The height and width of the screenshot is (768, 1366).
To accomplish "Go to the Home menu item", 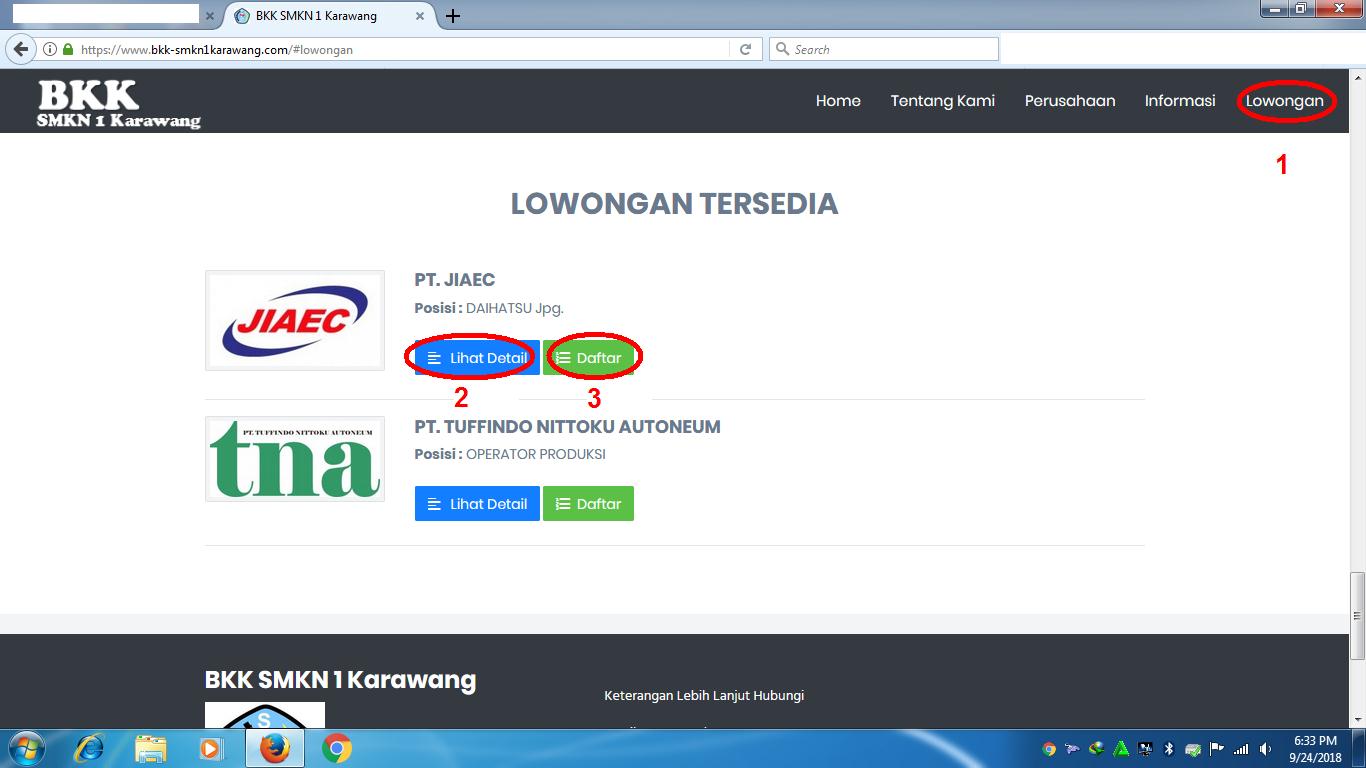I will [838, 101].
